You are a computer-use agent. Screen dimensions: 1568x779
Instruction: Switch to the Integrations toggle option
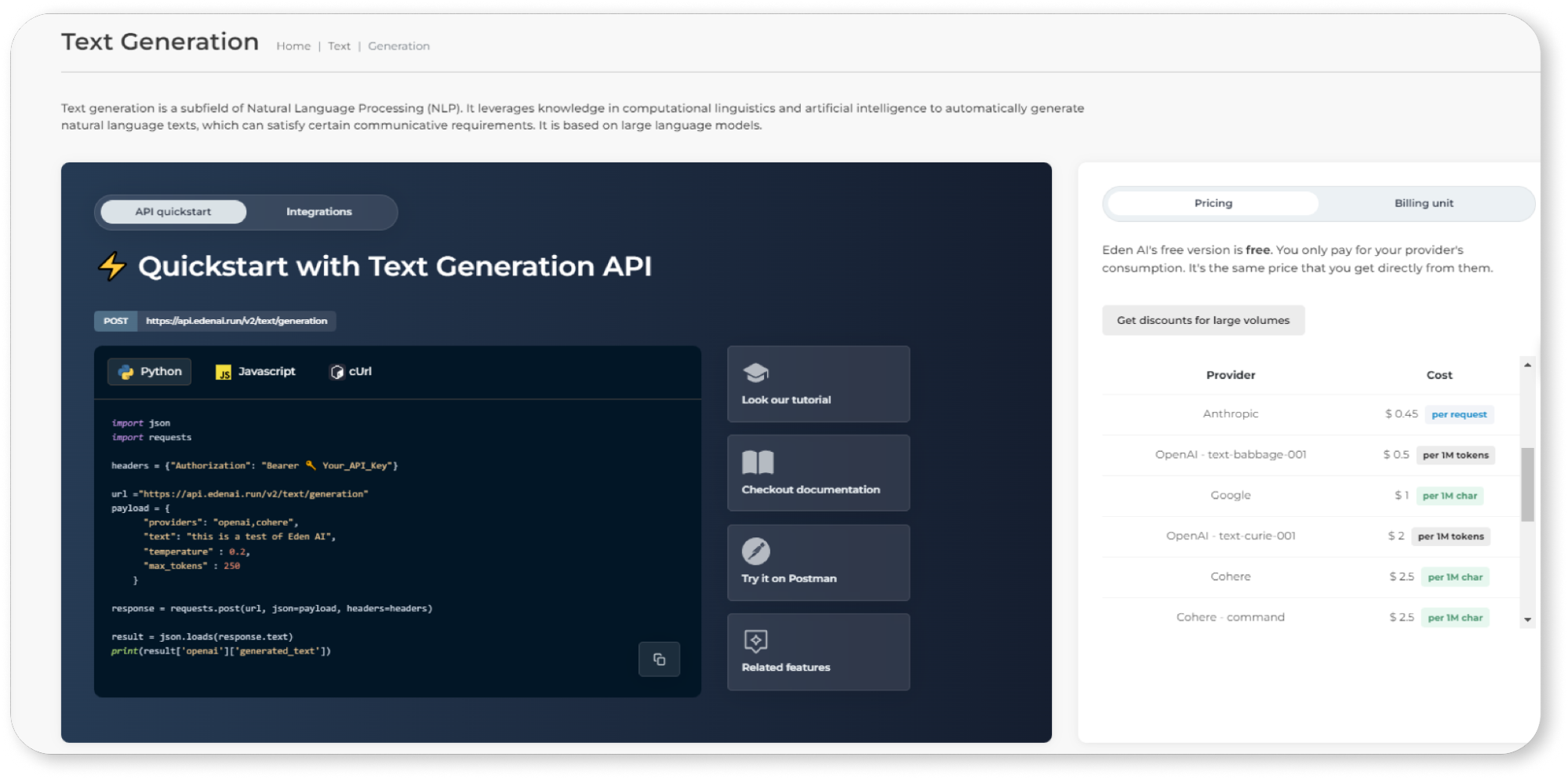pos(318,212)
